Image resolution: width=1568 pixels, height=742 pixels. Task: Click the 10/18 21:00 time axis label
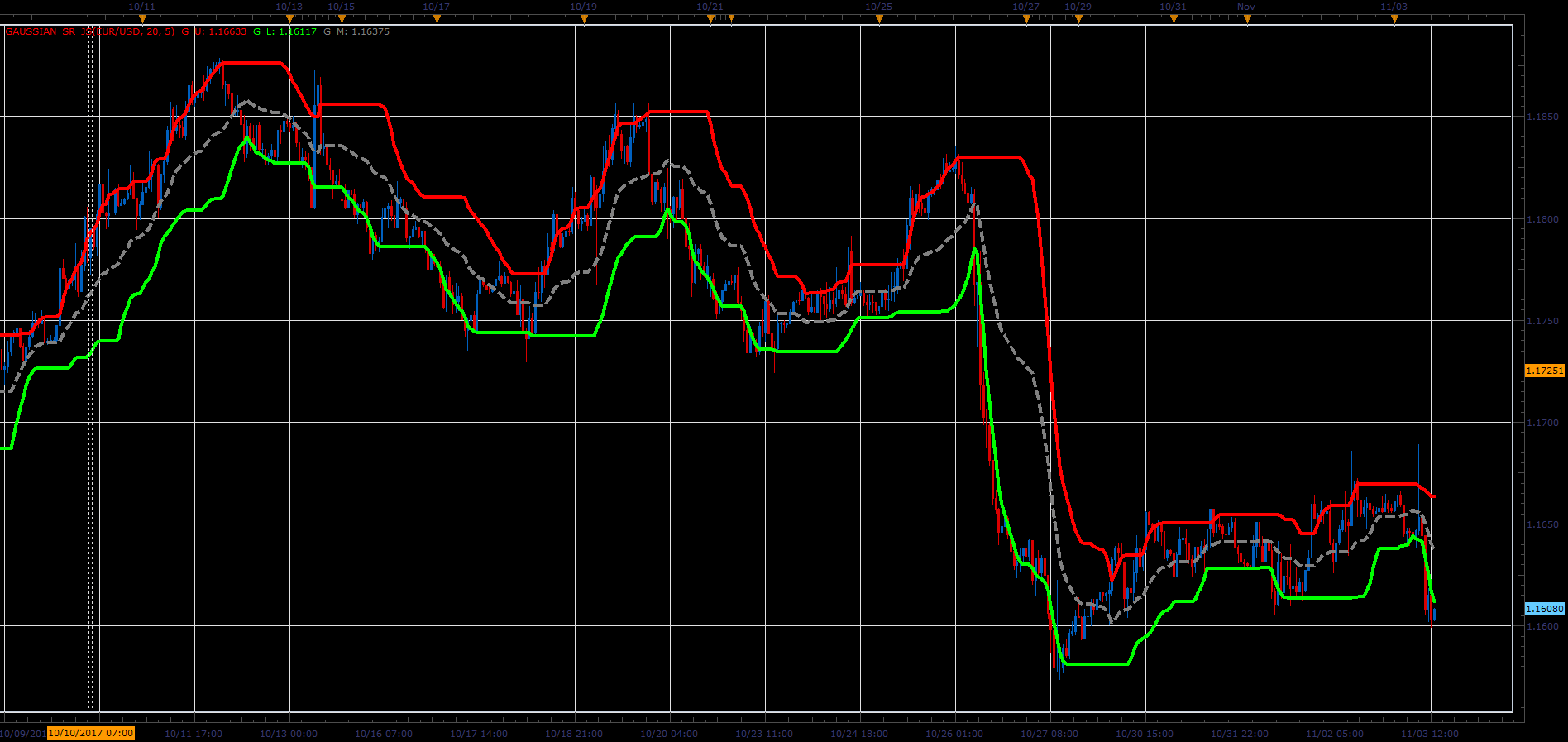pos(574,734)
